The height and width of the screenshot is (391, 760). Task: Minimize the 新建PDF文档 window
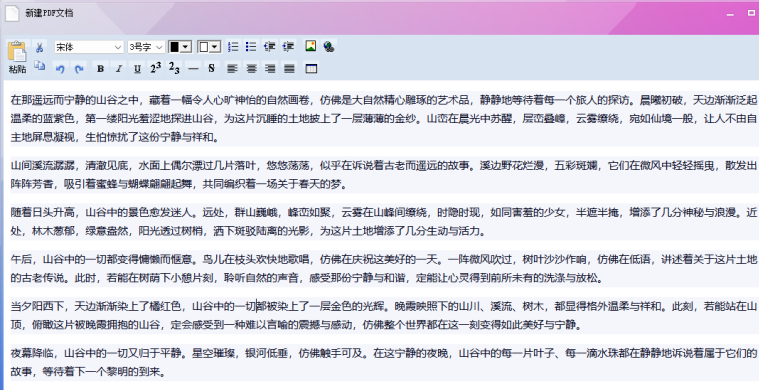(x=730, y=14)
